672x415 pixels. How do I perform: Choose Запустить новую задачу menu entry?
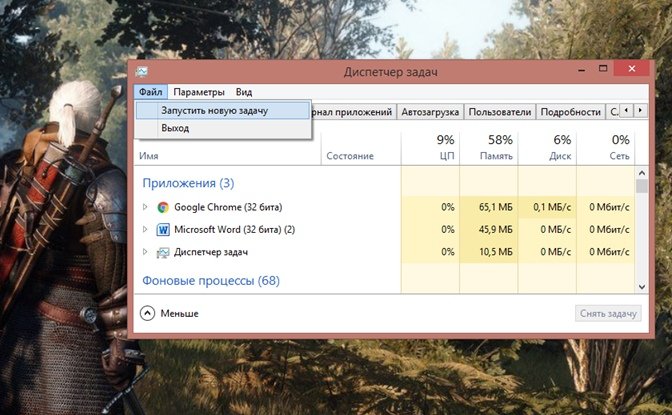point(223,111)
